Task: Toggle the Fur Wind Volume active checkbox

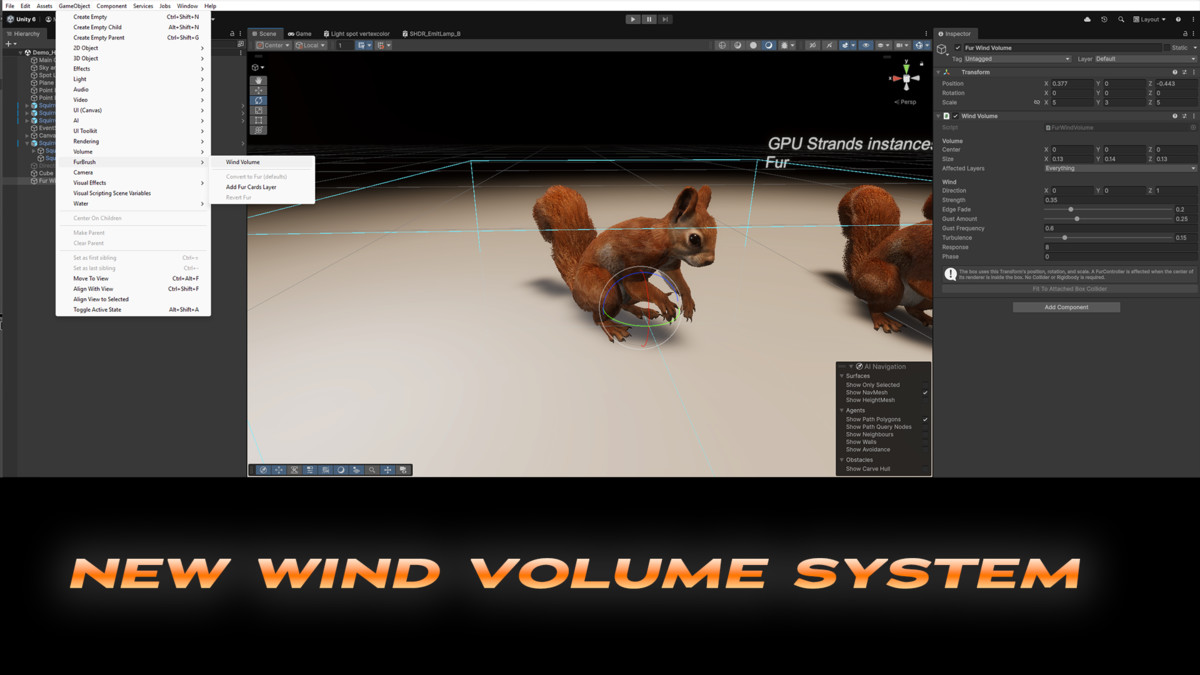Action: click(x=958, y=48)
